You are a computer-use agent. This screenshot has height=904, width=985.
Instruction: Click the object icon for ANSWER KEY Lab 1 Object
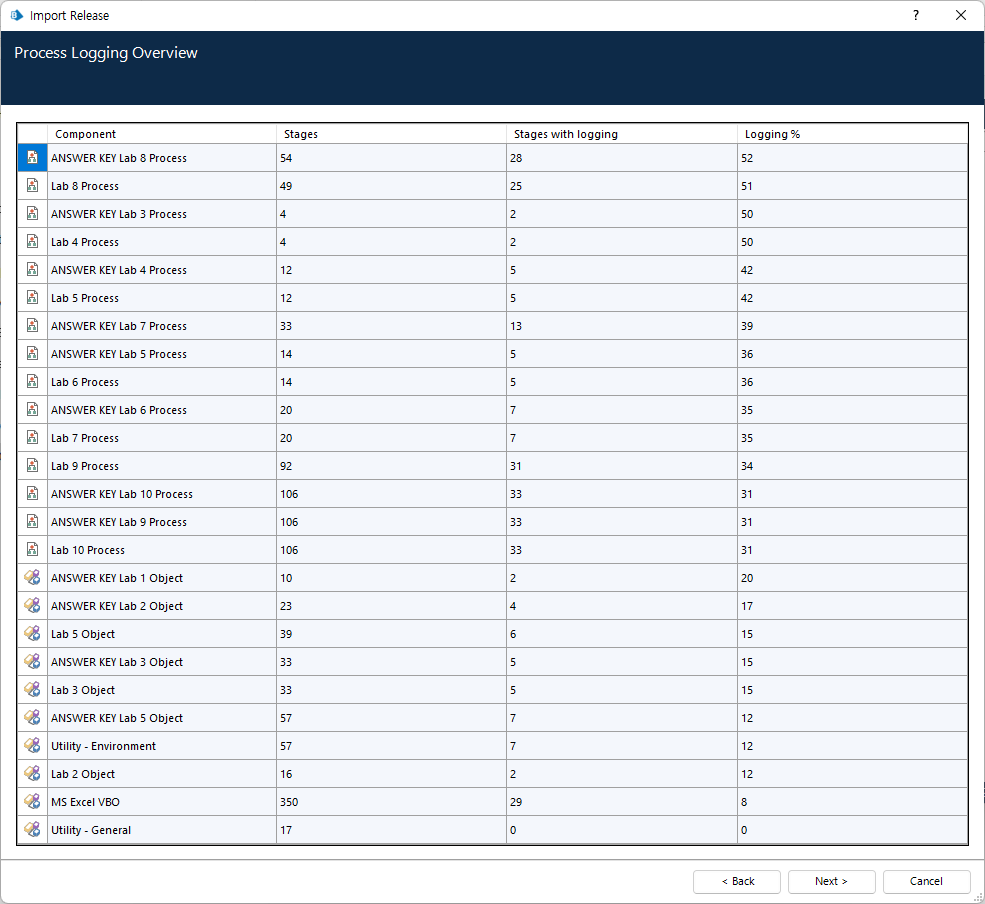coord(32,578)
